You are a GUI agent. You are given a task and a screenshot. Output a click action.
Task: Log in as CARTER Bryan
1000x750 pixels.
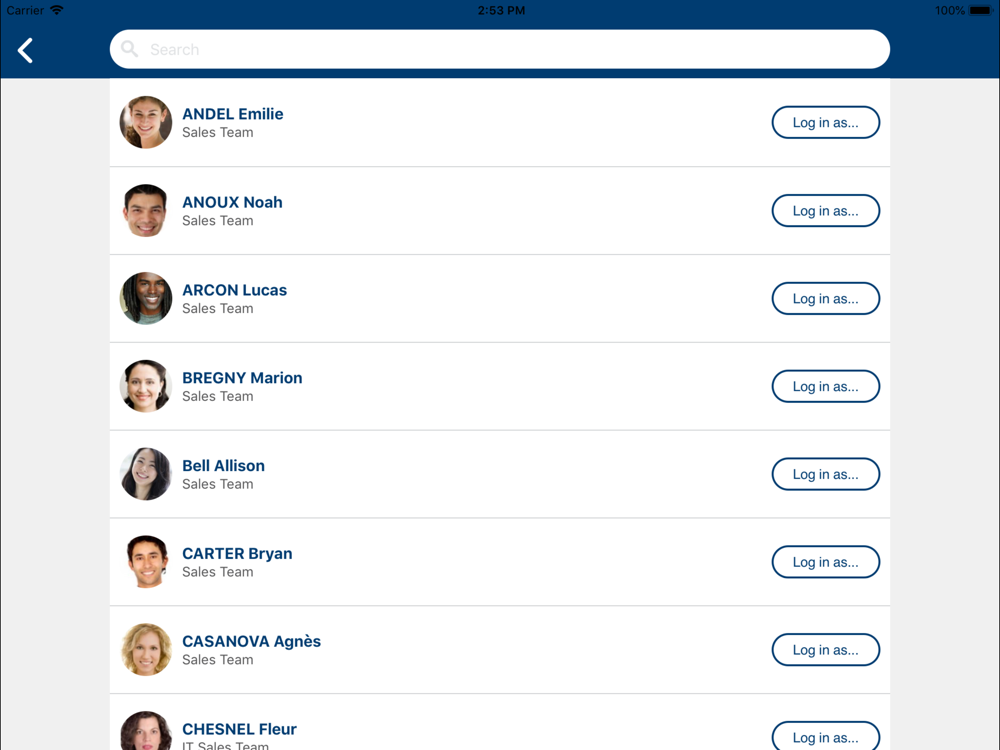point(825,562)
